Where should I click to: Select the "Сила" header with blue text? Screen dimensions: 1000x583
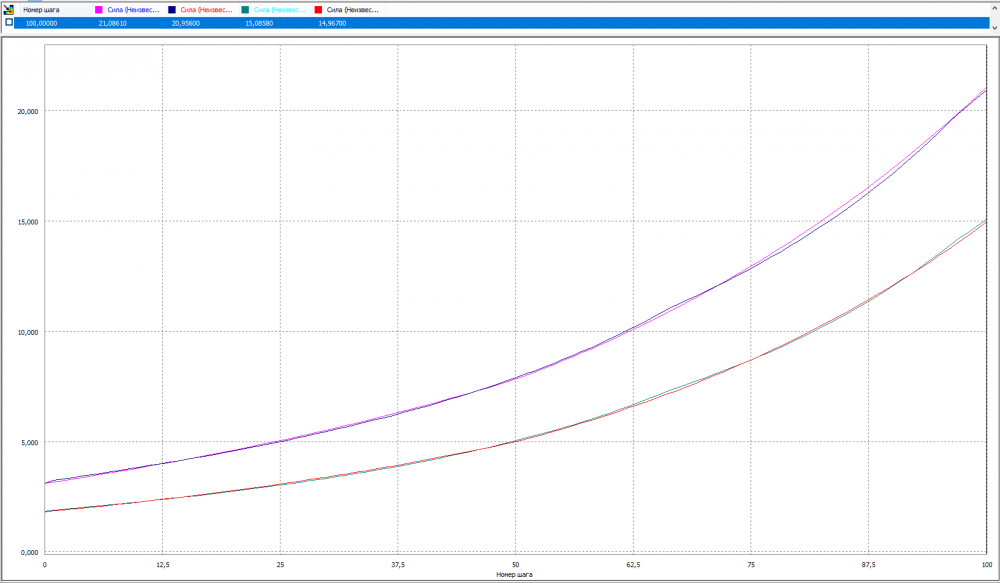coord(134,9)
